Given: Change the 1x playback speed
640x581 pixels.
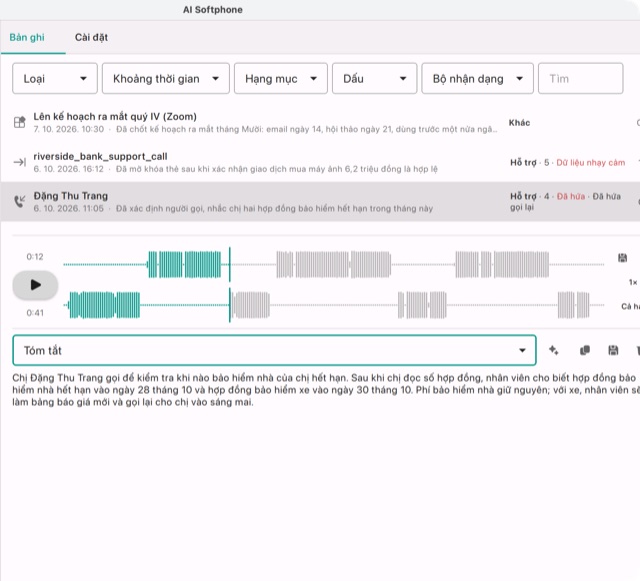Looking at the screenshot, I should [x=633, y=282].
